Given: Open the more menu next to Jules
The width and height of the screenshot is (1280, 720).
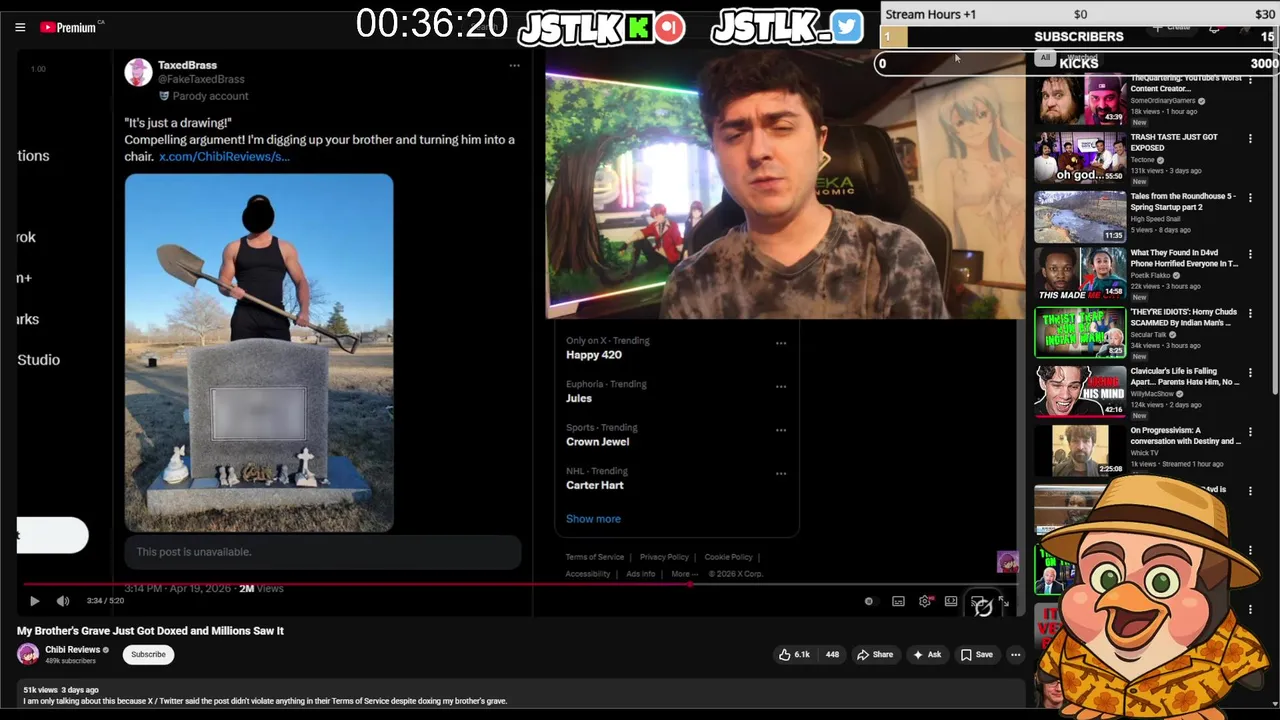Looking at the screenshot, I should click(781, 386).
